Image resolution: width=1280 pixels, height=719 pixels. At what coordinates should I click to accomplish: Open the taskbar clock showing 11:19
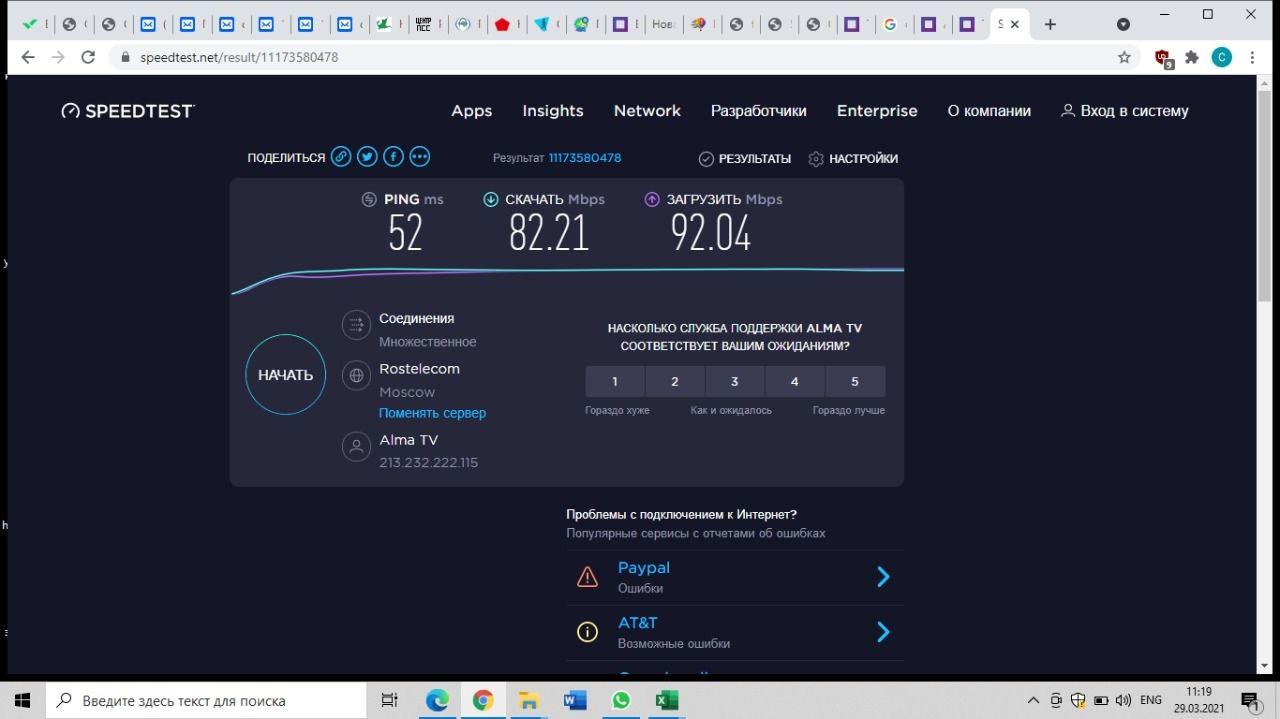tap(1199, 700)
